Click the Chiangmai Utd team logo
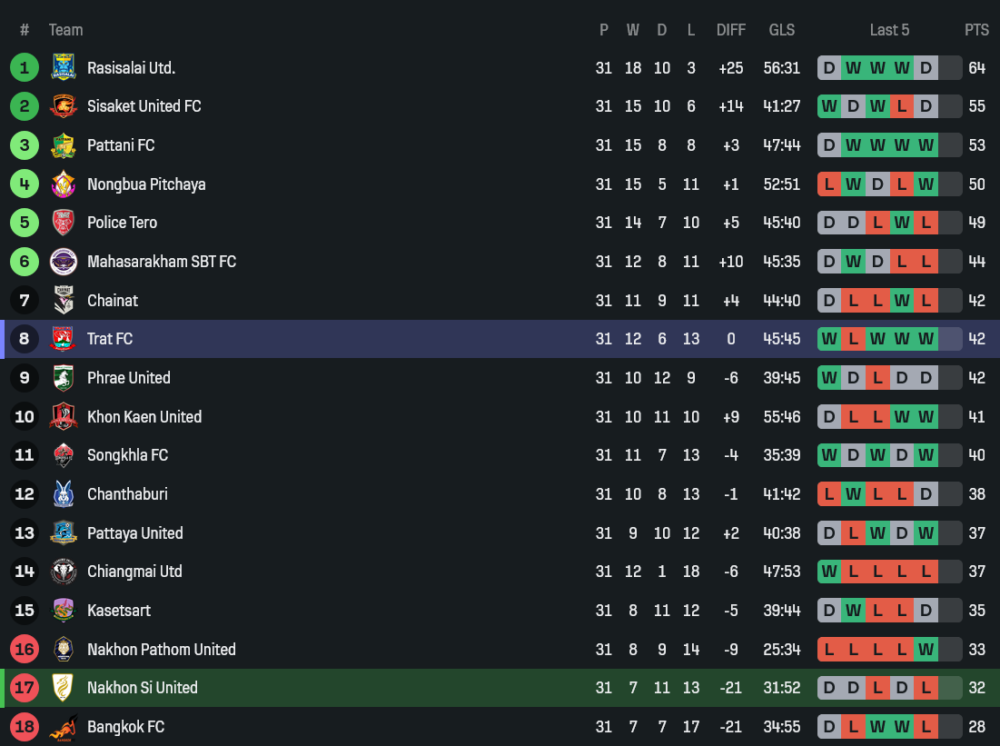Image resolution: width=1000 pixels, height=746 pixels. 63,571
